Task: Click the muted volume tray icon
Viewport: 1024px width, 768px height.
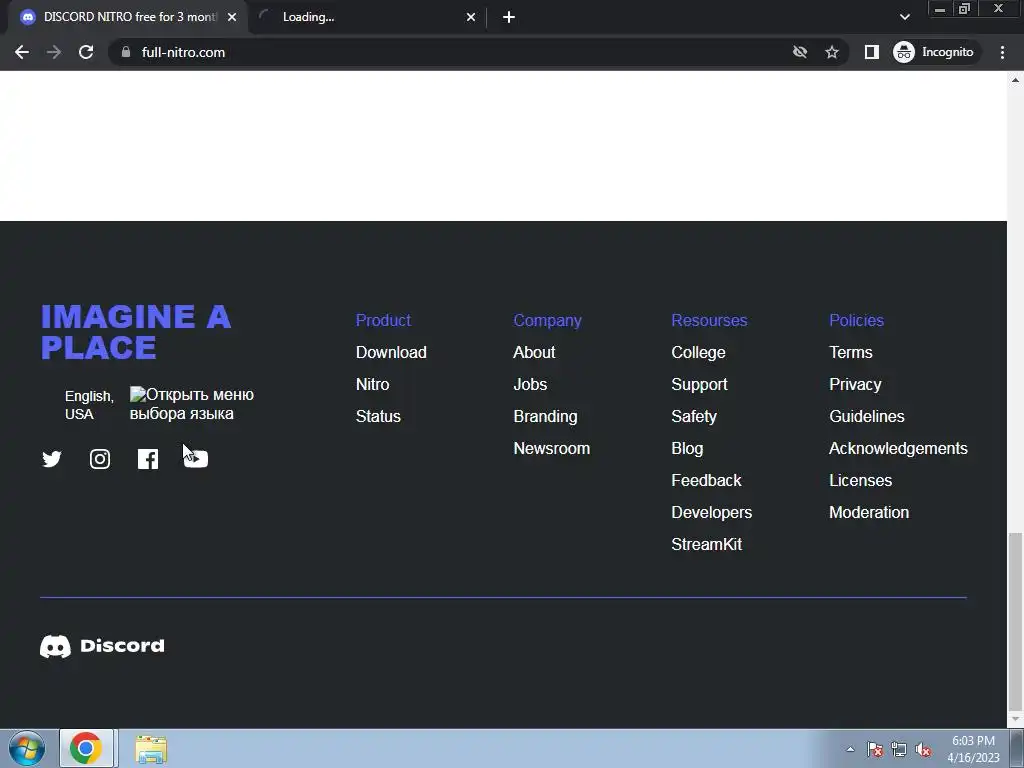Action: click(x=923, y=750)
